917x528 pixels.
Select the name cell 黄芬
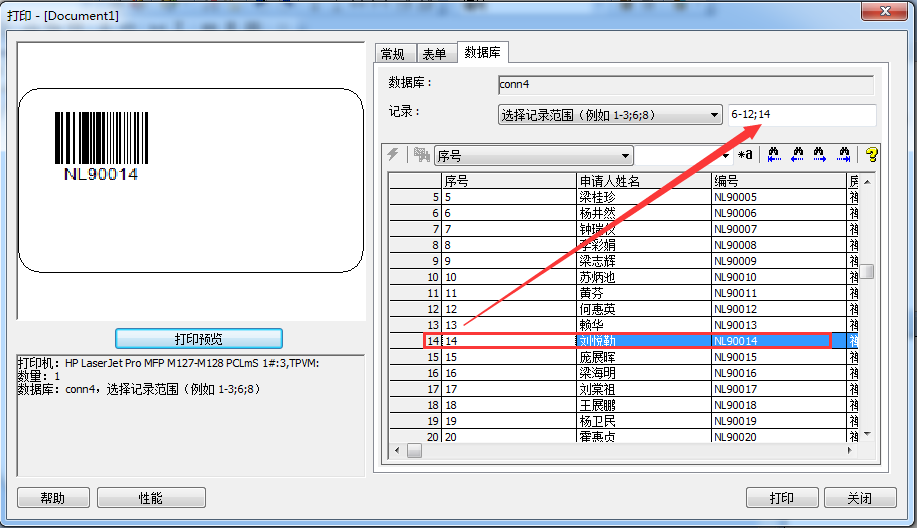(643, 293)
